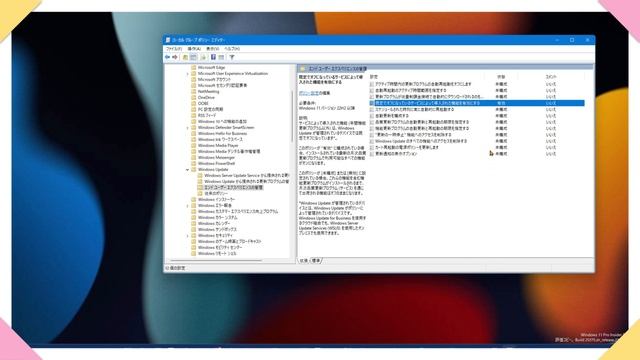Click policy icon of 自動更新を構成する row
This screenshot has height=360, width=640.
[x=372, y=116]
